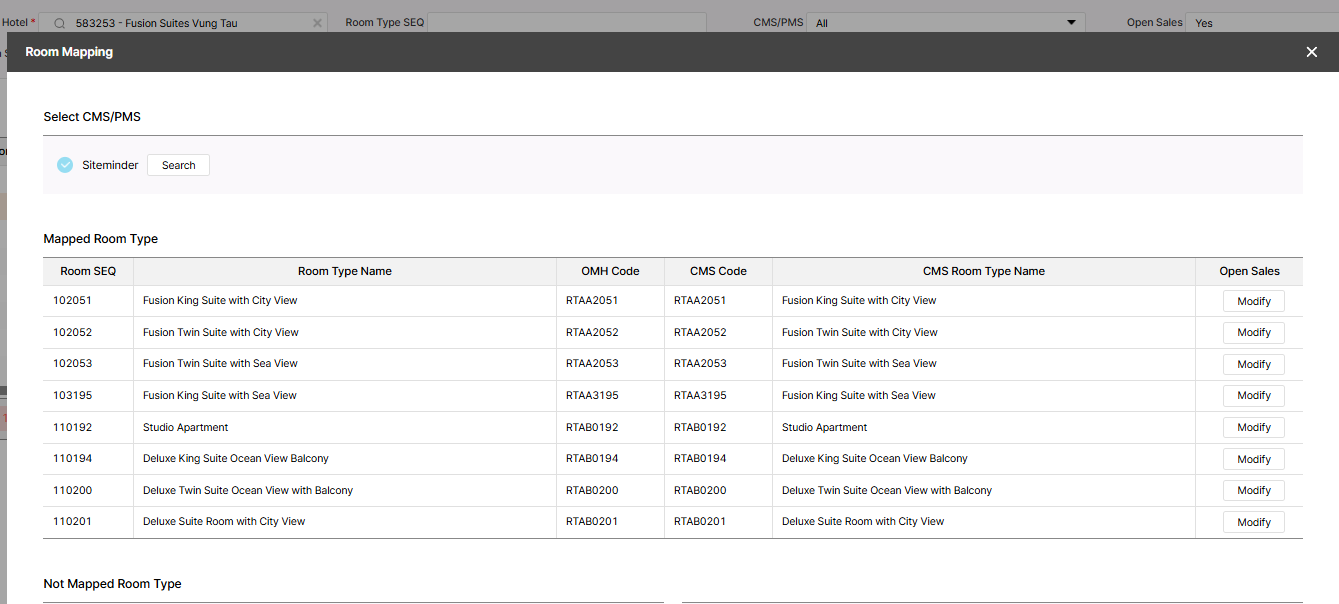Image resolution: width=1339 pixels, height=604 pixels.
Task: Modify Deluxe King Suite Ocean View Balcony
Action: tap(1253, 459)
